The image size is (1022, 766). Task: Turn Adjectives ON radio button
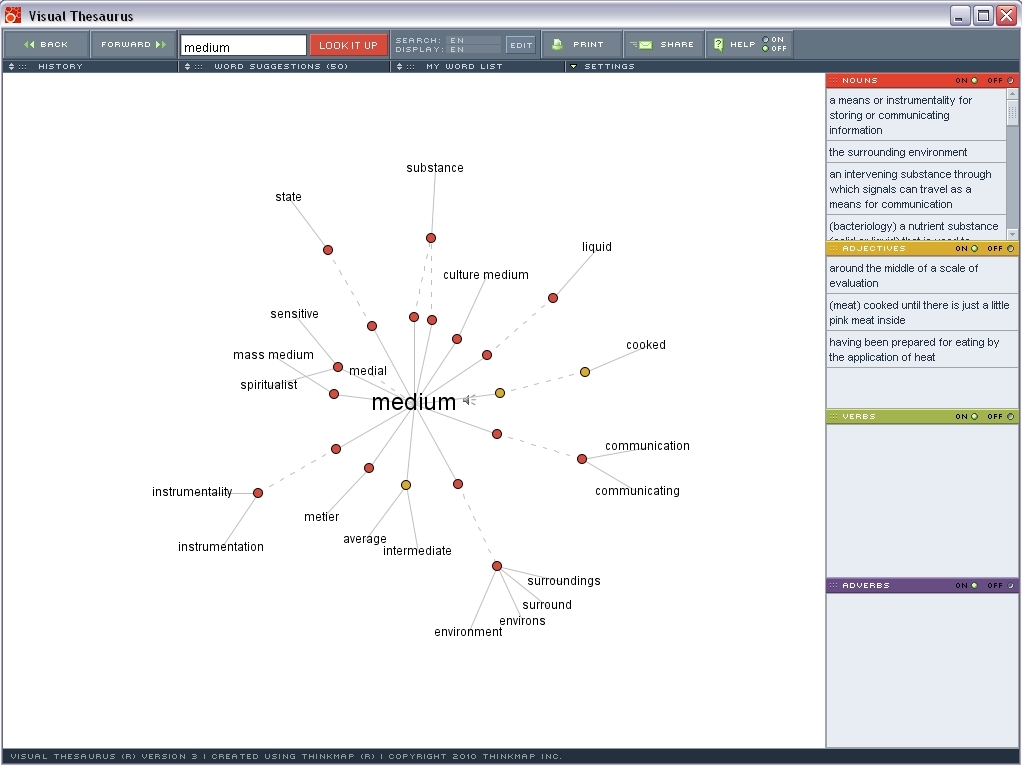tap(974, 248)
